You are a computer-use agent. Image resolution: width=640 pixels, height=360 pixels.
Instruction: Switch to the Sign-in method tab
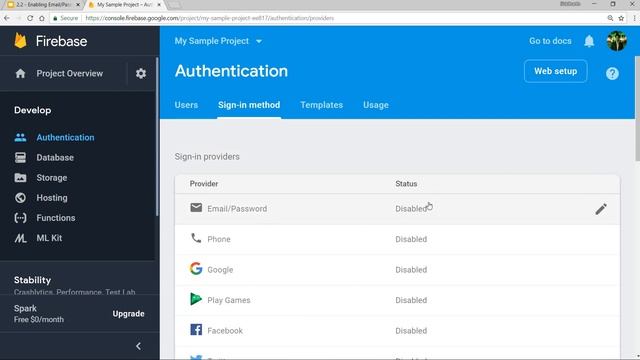click(x=249, y=105)
